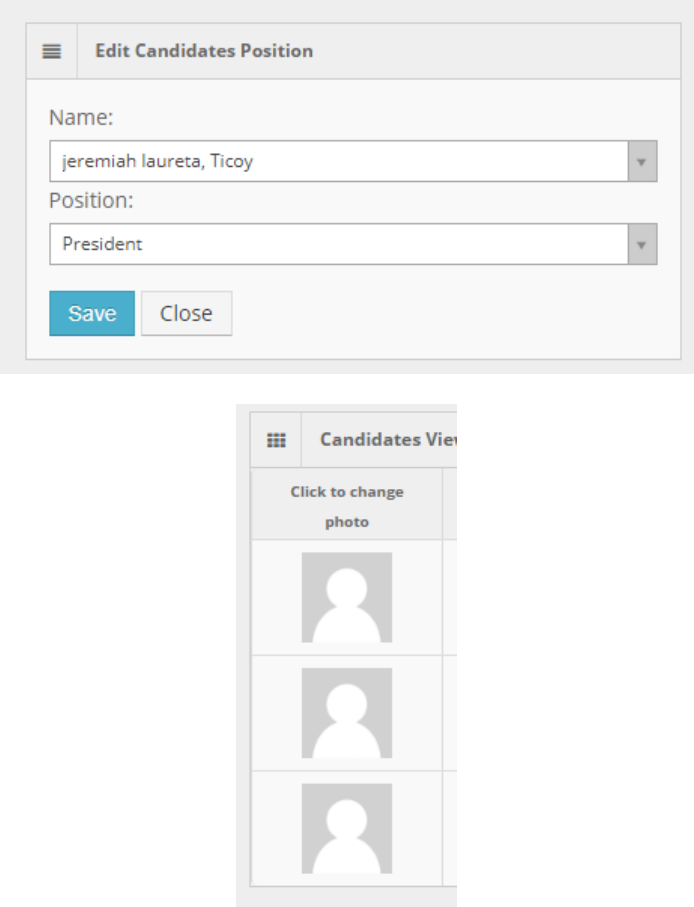The height and width of the screenshot is (907, 694).
Task: Click the list icon beside Edit Candidates Position
Action: pyautogui.click(x=52, y=51)
